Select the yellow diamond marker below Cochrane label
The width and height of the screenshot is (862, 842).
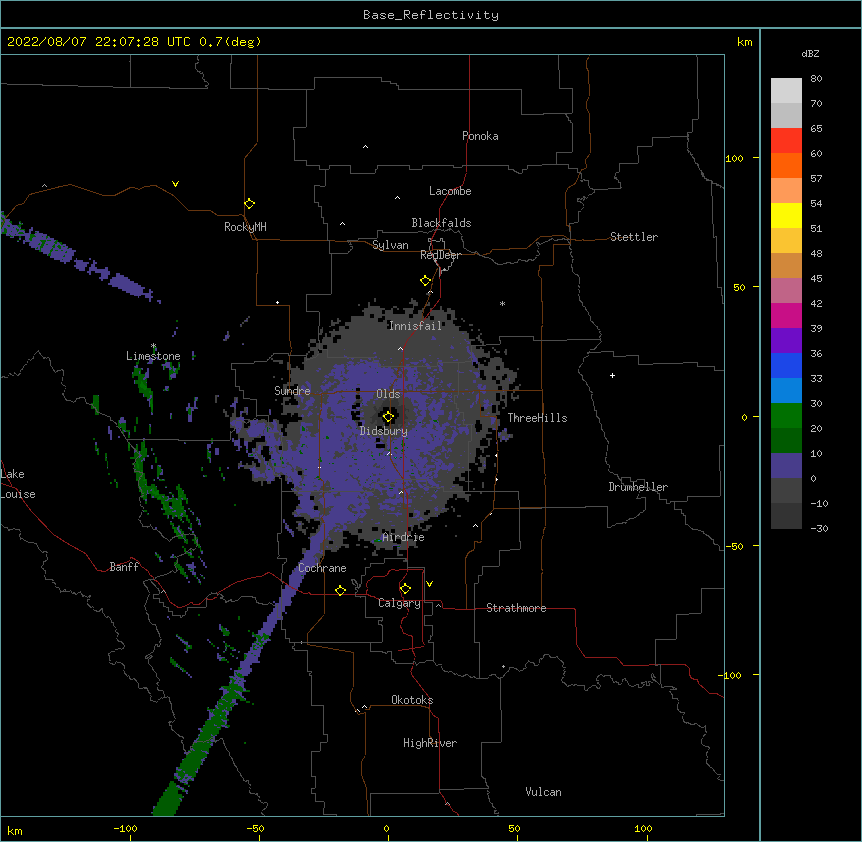tap(340, 590)
